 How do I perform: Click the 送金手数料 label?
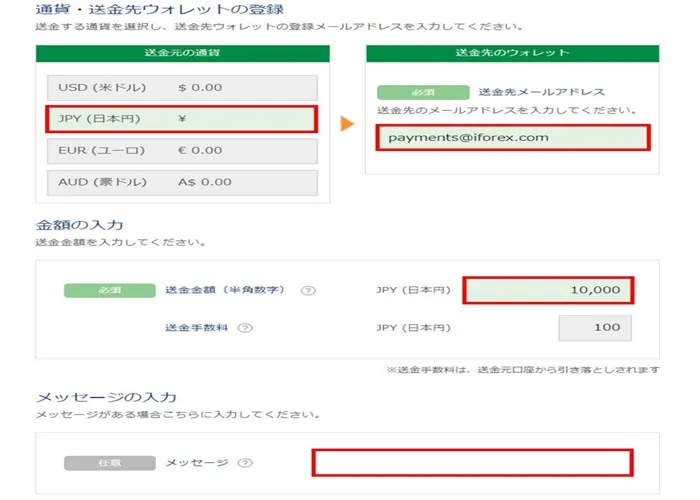(x=196, y=328)
